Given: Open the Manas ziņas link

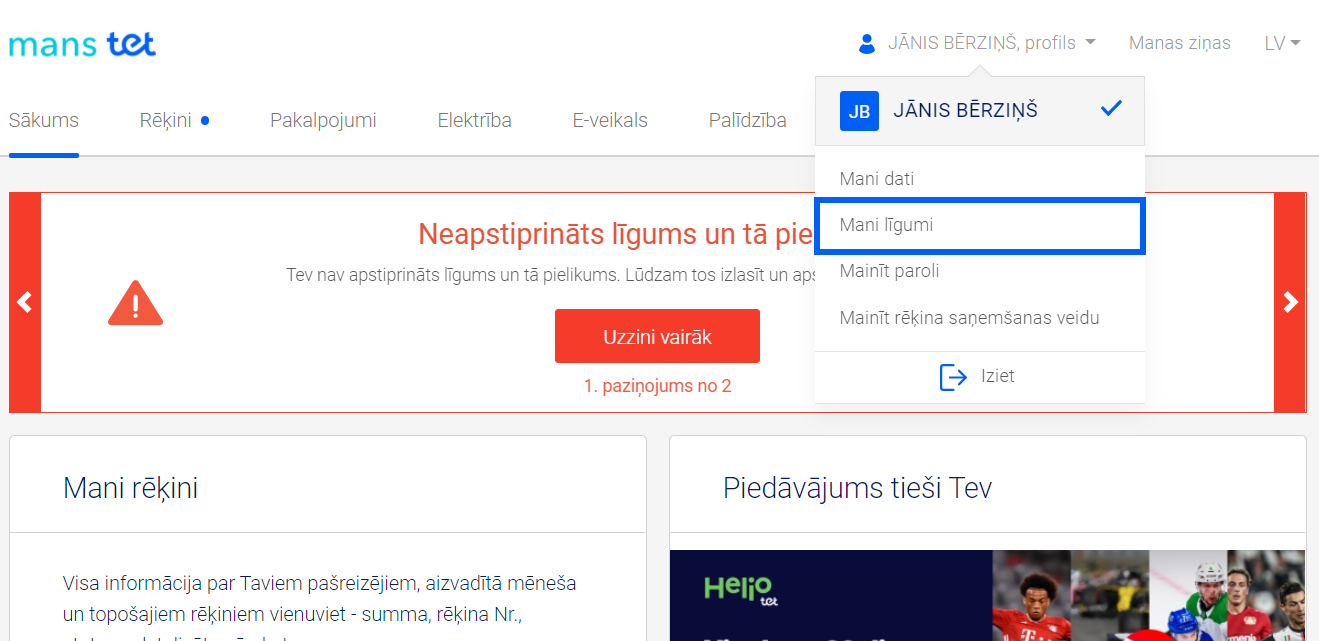Looking at the screenshot, I should pyautogui.click(x=1179, y=43).
